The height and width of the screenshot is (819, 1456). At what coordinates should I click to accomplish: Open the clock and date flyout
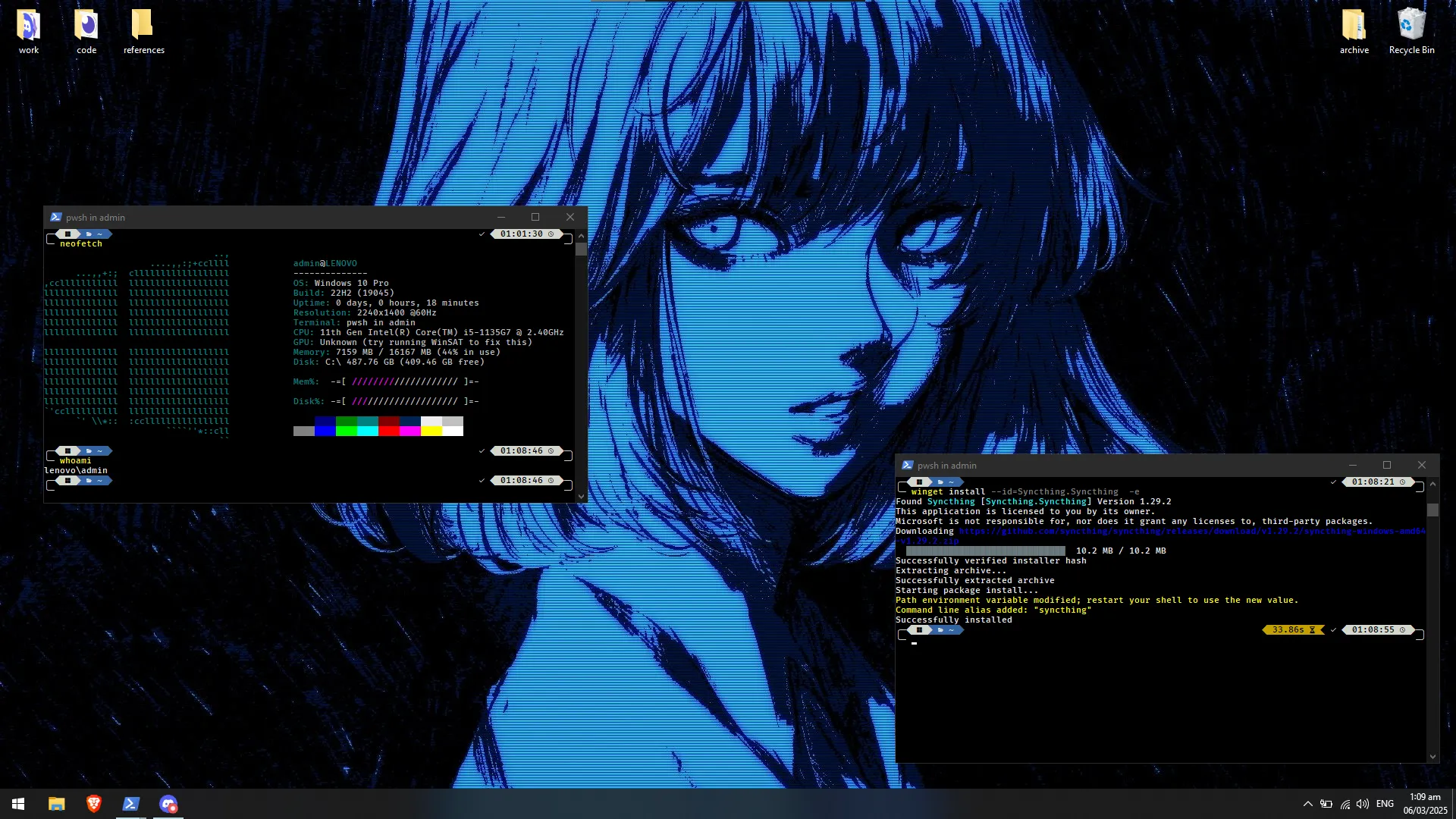pyautogui.click(x=1425, y=804)
